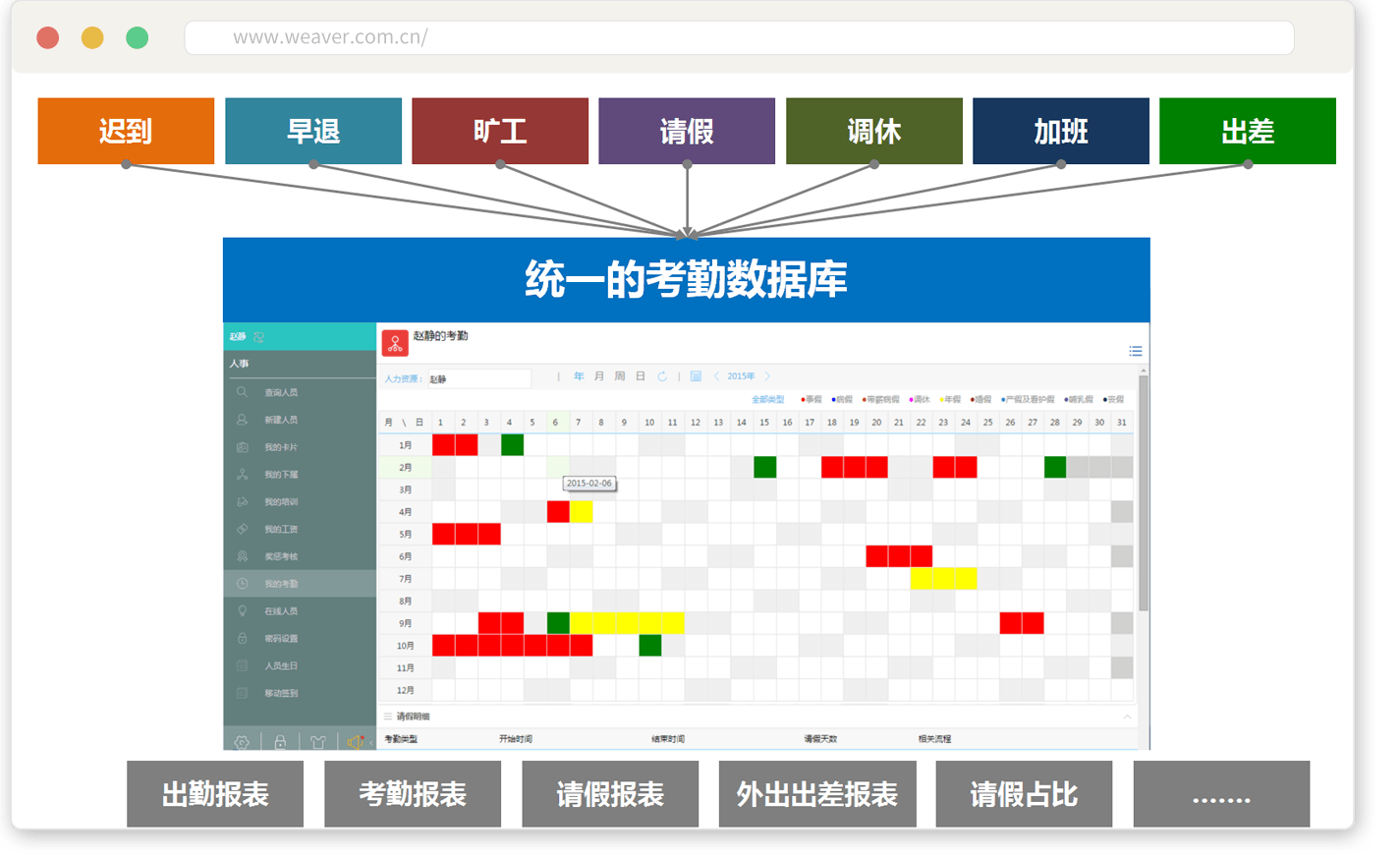This screenshot has width=1400, height=860.
Task: Filter by 调休 leave type in legend
Action: click(921, 400)
